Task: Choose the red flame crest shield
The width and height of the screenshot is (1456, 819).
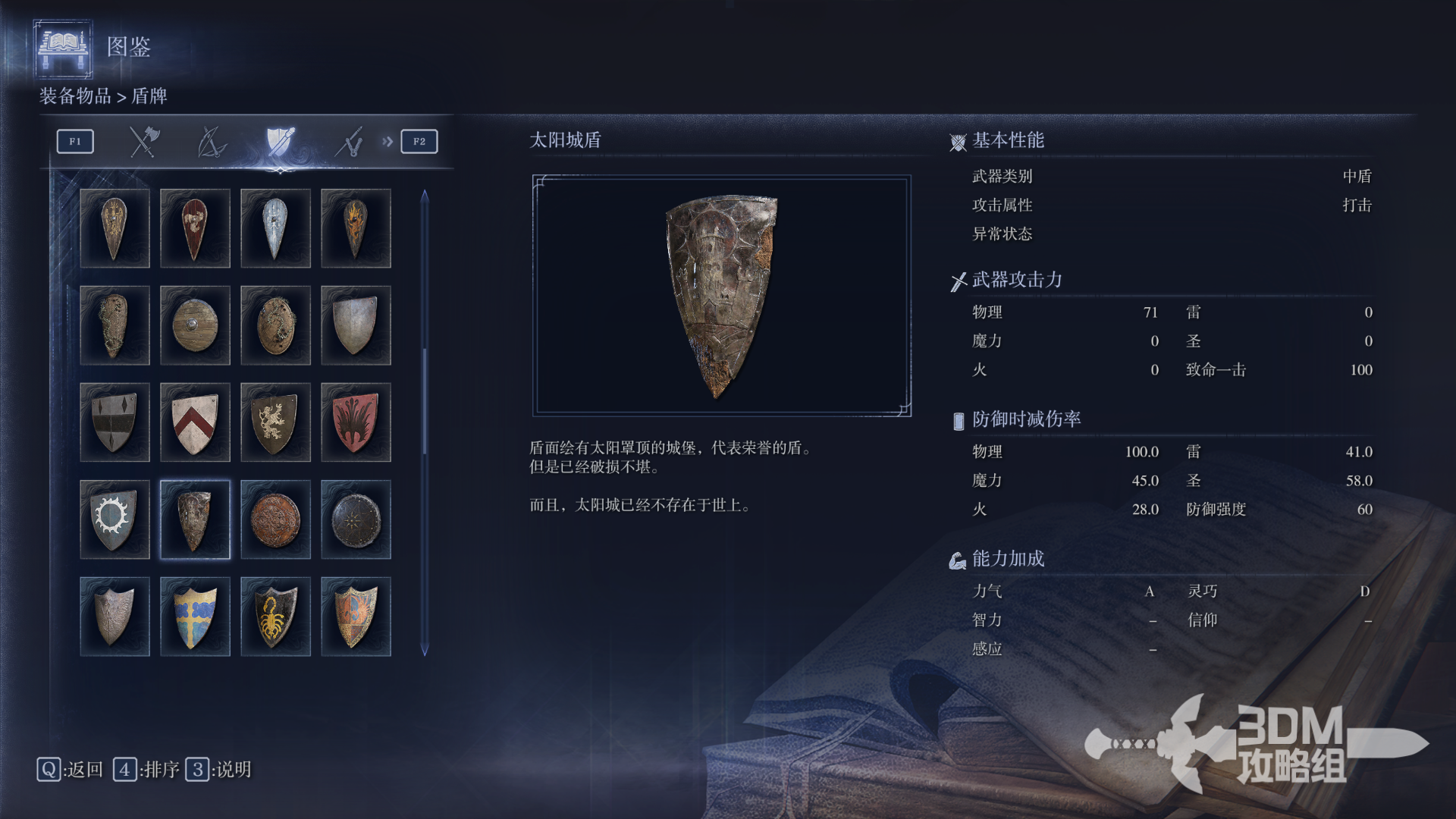Action: point(356,422)
